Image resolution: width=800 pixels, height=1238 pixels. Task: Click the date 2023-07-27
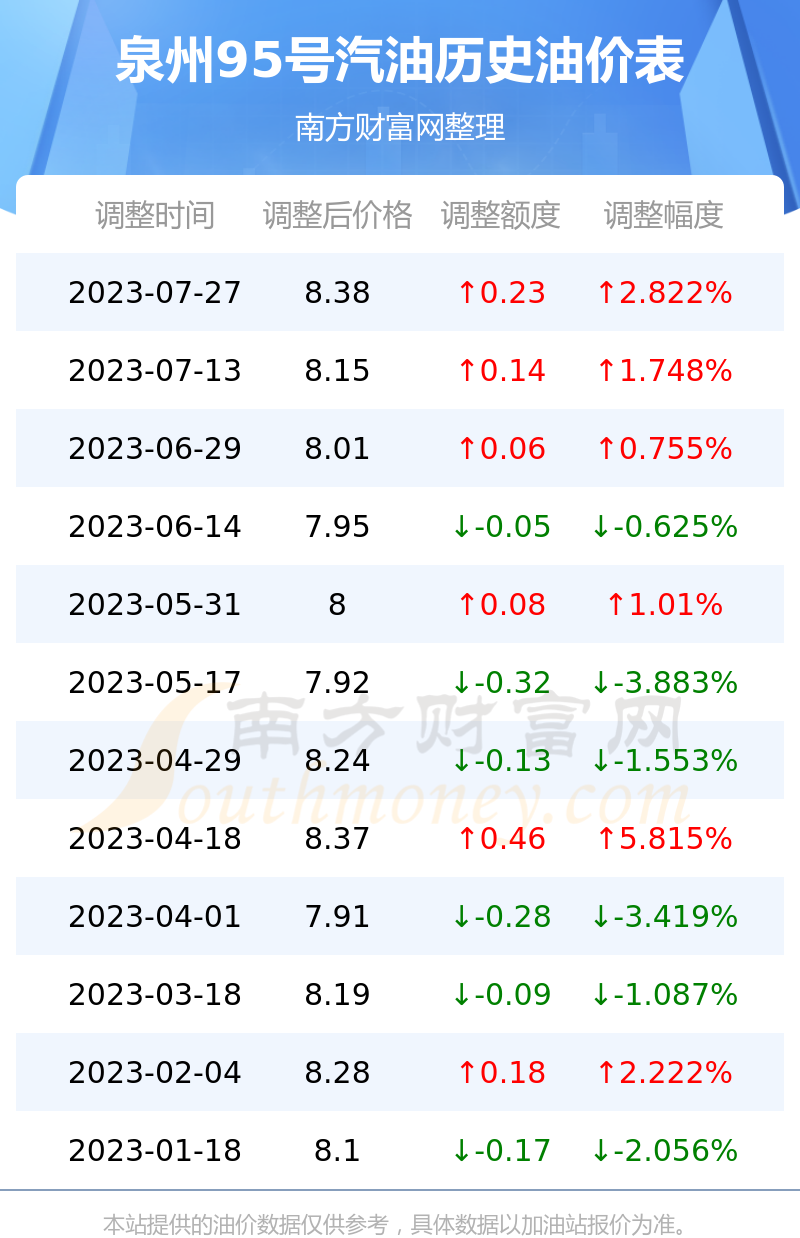(x=155, y=293)
